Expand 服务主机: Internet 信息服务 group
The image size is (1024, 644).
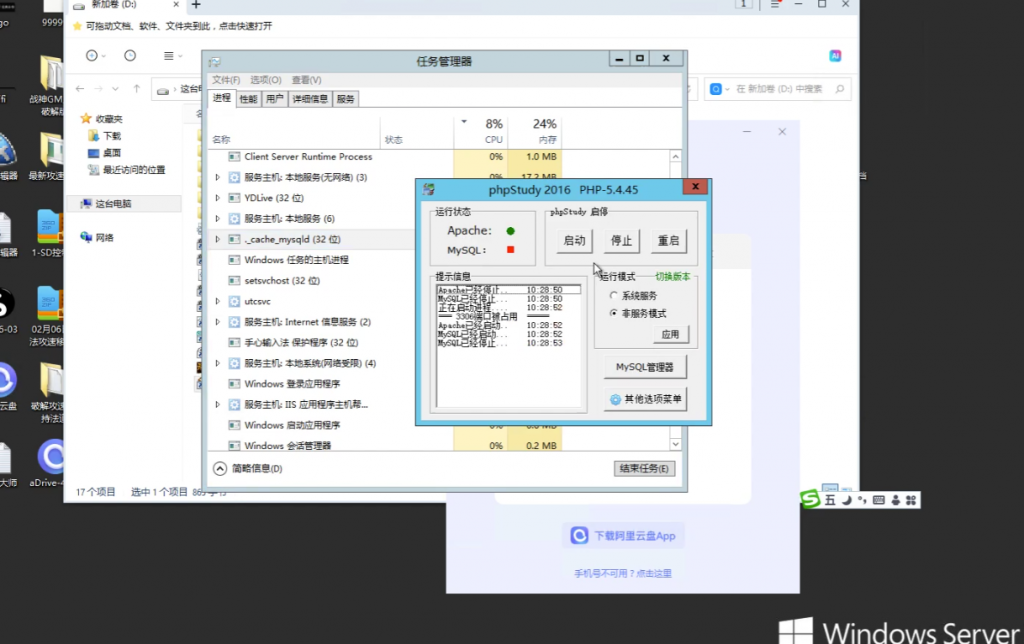click(218, 322)
